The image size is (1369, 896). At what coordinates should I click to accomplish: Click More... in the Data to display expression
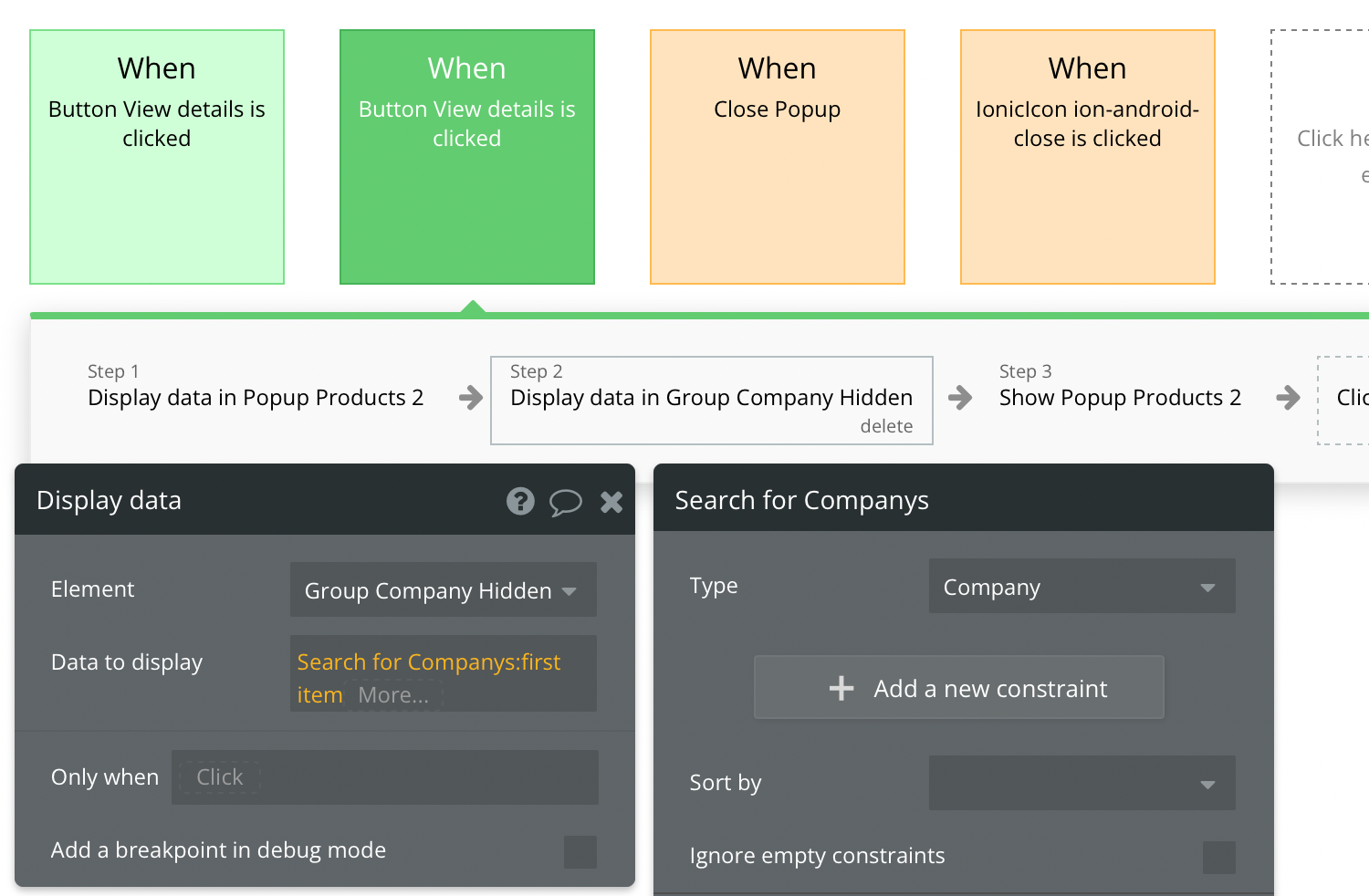point(393,695)
